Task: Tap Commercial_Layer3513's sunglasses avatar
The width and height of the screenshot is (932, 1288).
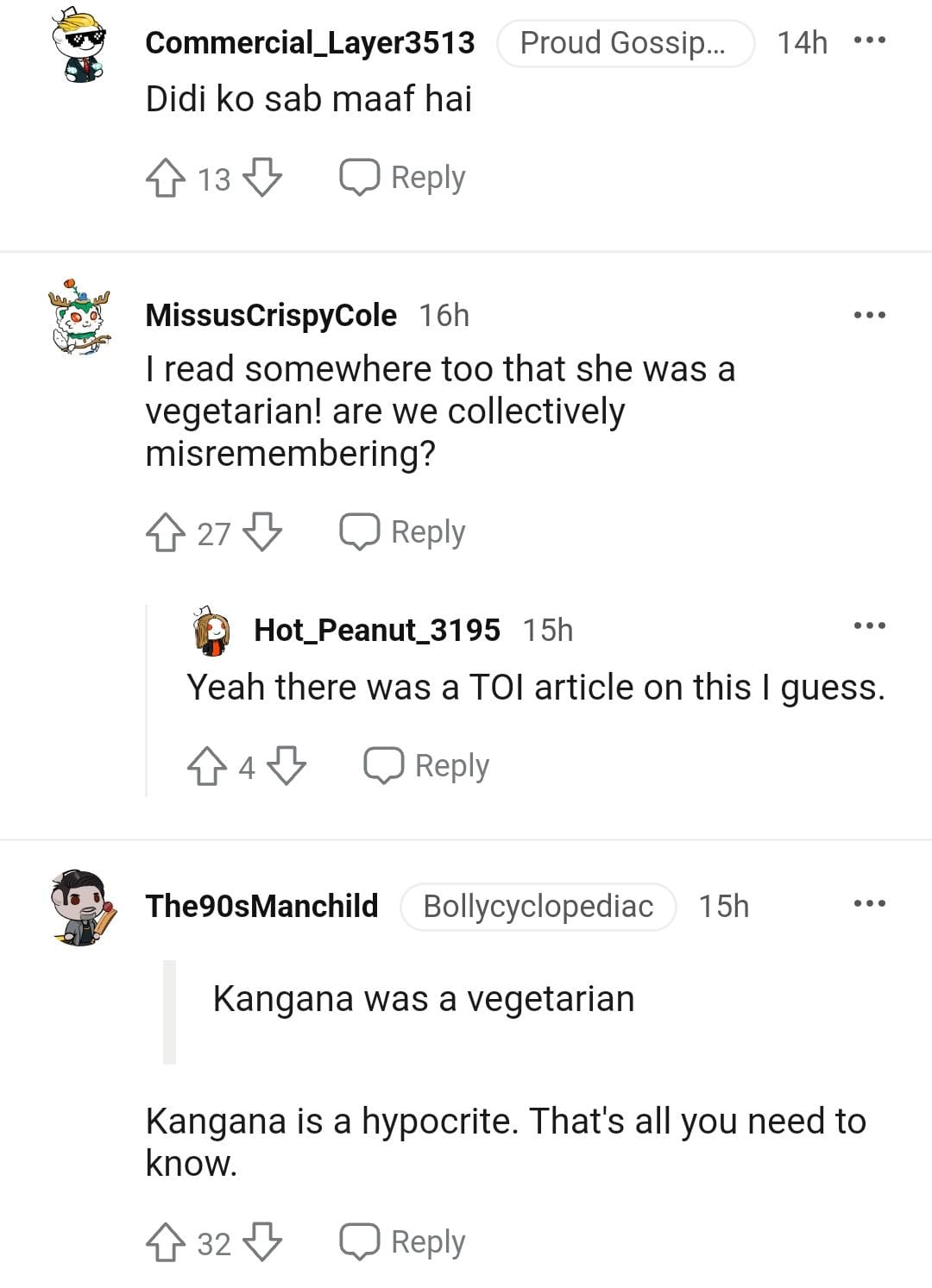Action: (79, 45)
